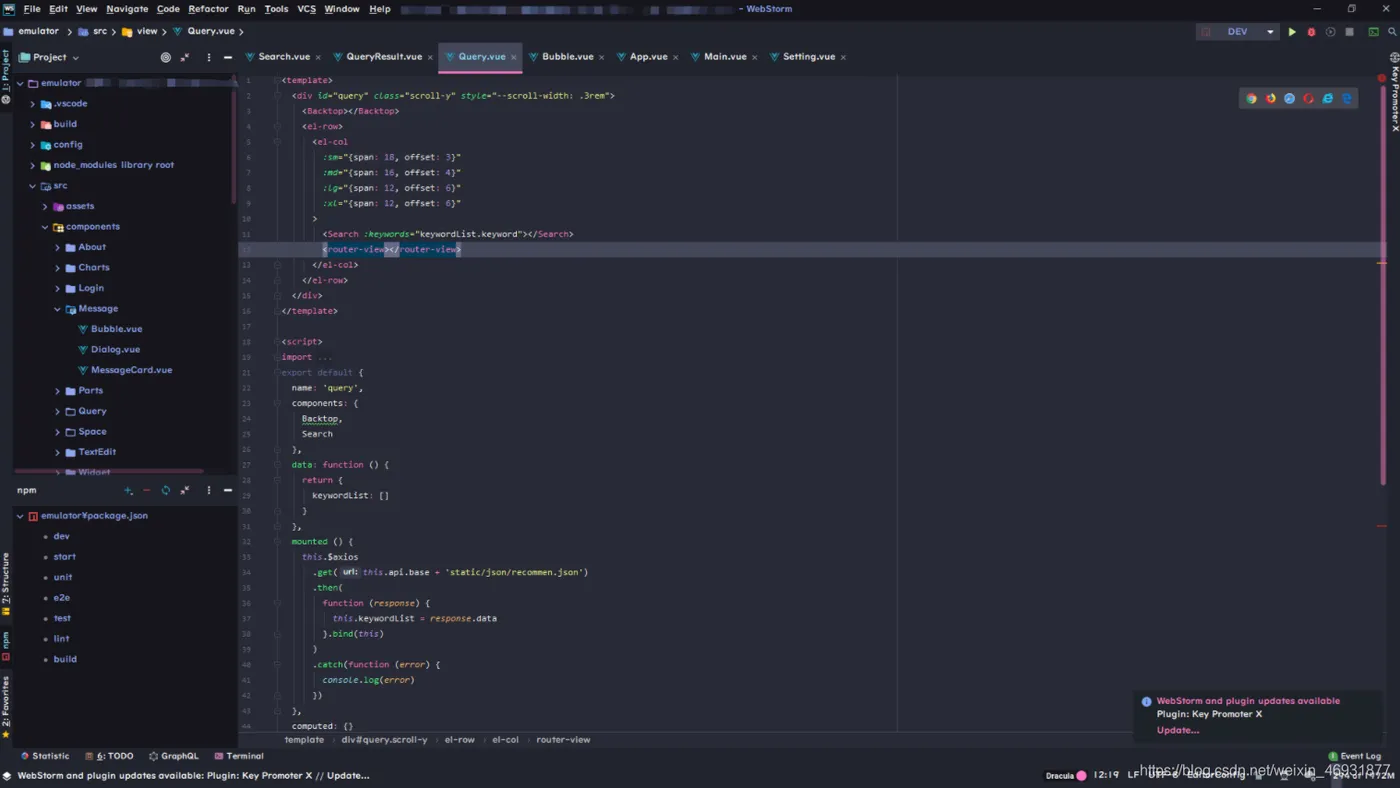Collapse the src folder
This screenshot has height=788, width=1400.
(33, 186)
